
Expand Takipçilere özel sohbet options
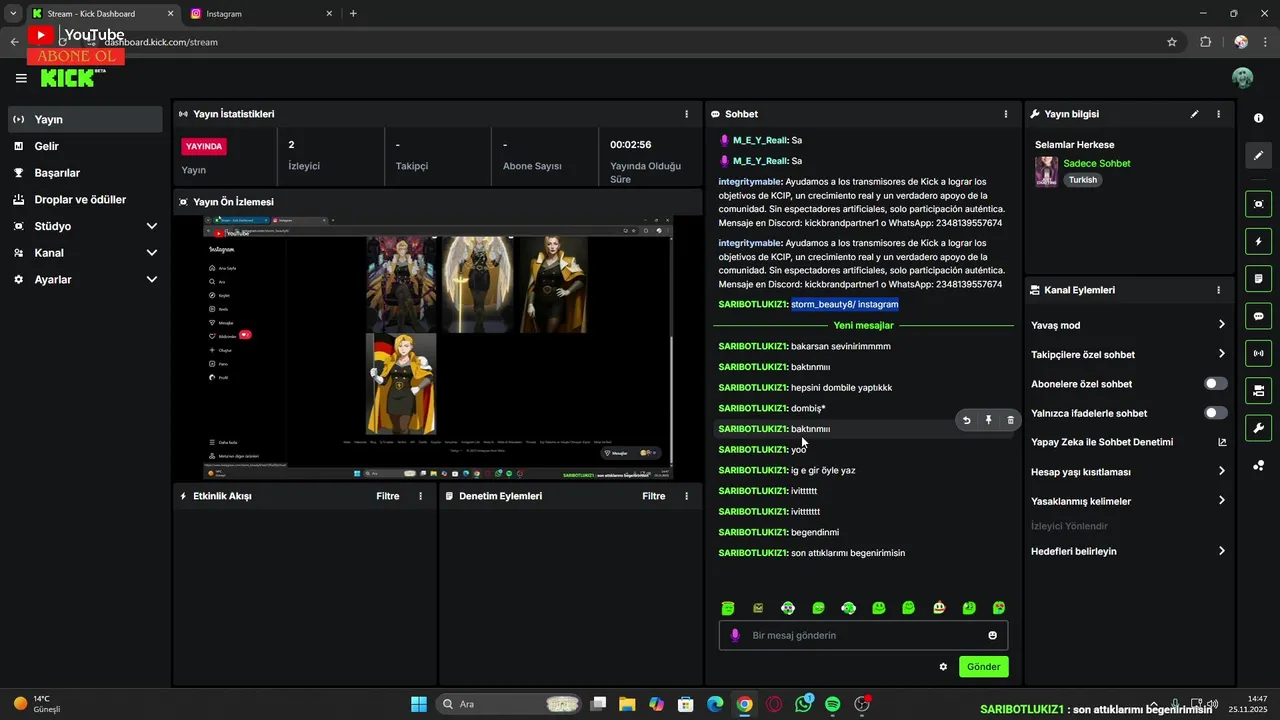coord(1128,354)
